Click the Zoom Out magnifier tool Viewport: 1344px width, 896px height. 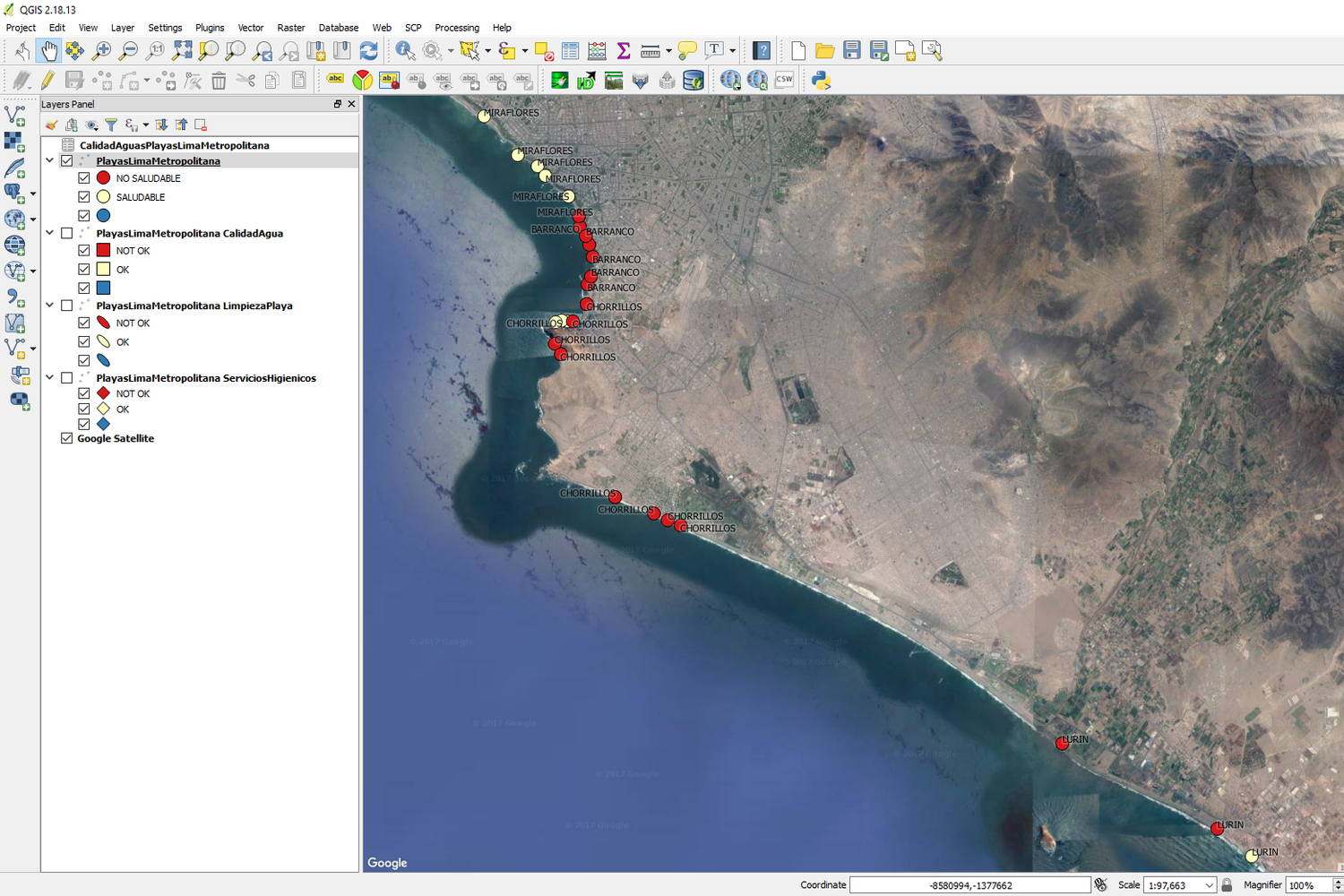(128, 51)
